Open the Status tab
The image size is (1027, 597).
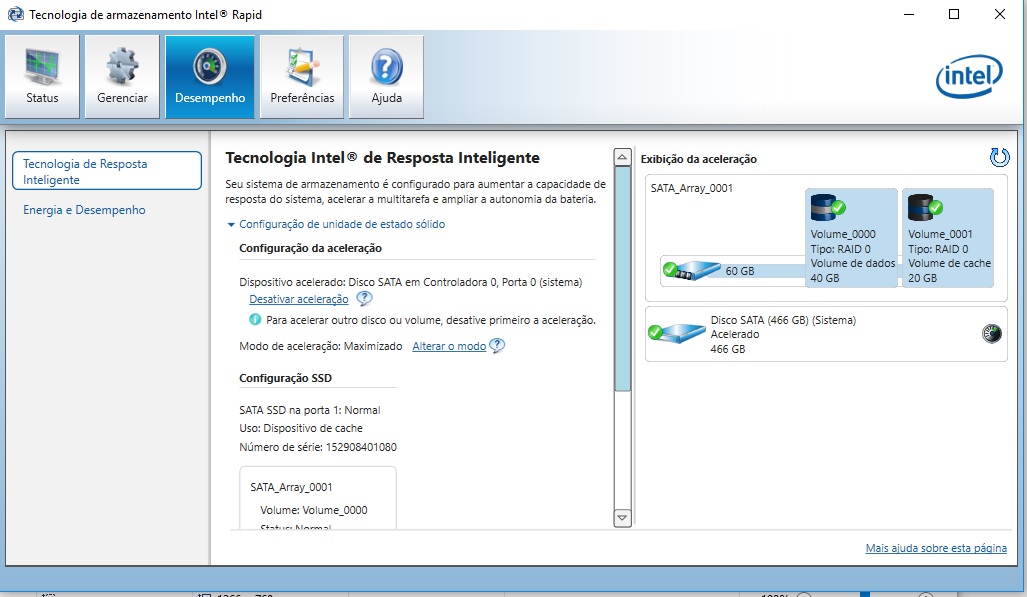[x=42, y=77]
